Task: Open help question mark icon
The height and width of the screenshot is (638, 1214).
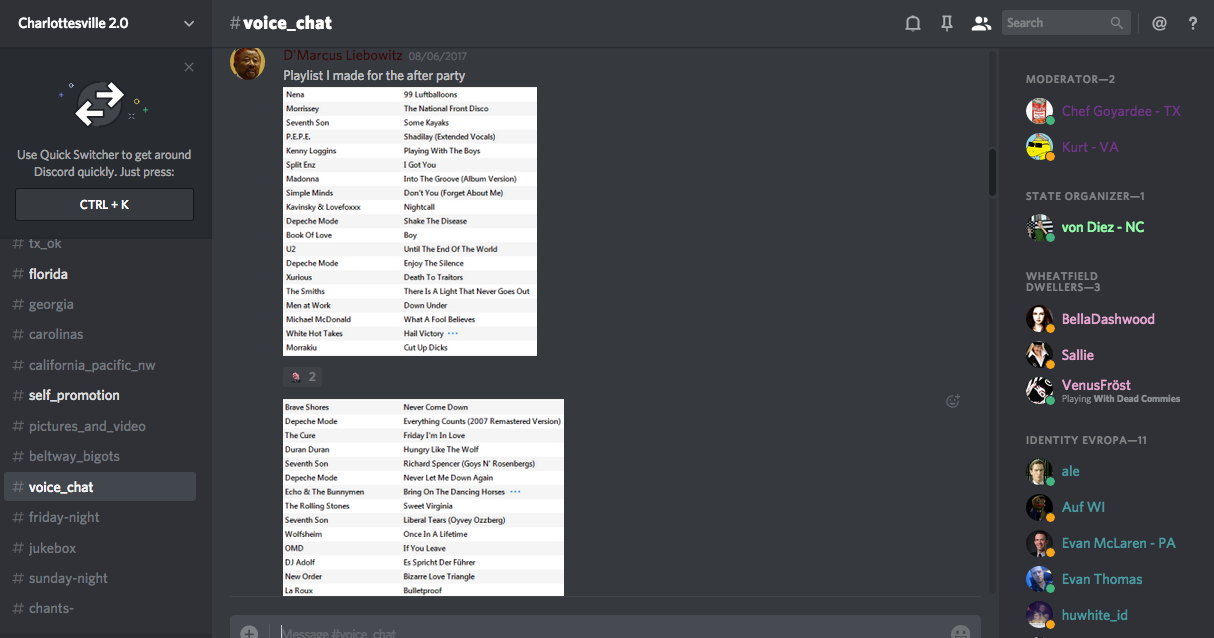Action: pyautogui.click(x=1193, y=23)
